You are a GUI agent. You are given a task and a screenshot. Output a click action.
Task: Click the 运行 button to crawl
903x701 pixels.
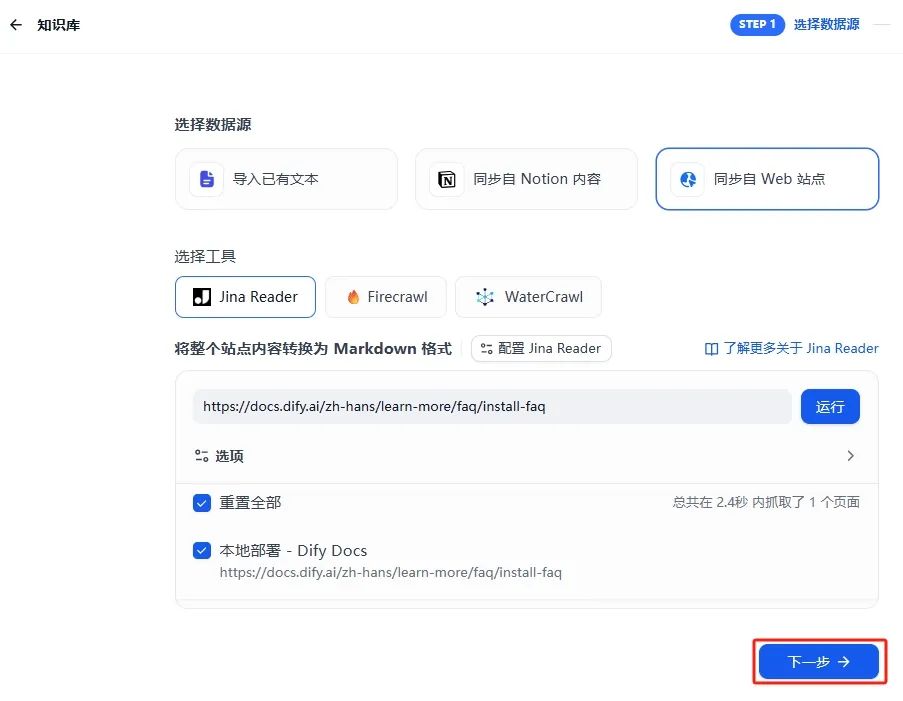830,406
